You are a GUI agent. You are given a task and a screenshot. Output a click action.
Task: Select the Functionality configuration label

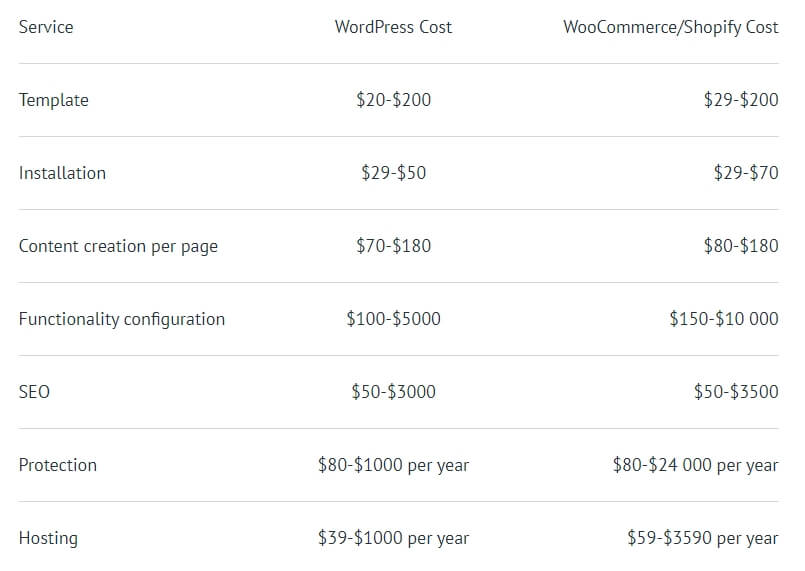122,319
